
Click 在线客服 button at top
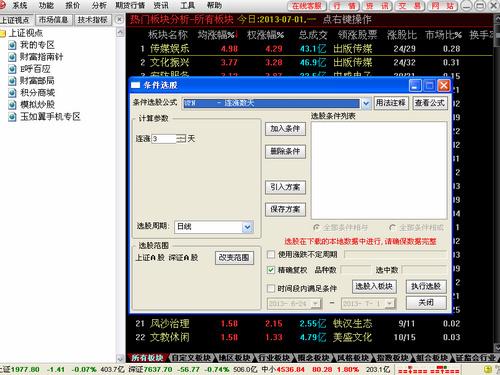click(x=307, y=6)
